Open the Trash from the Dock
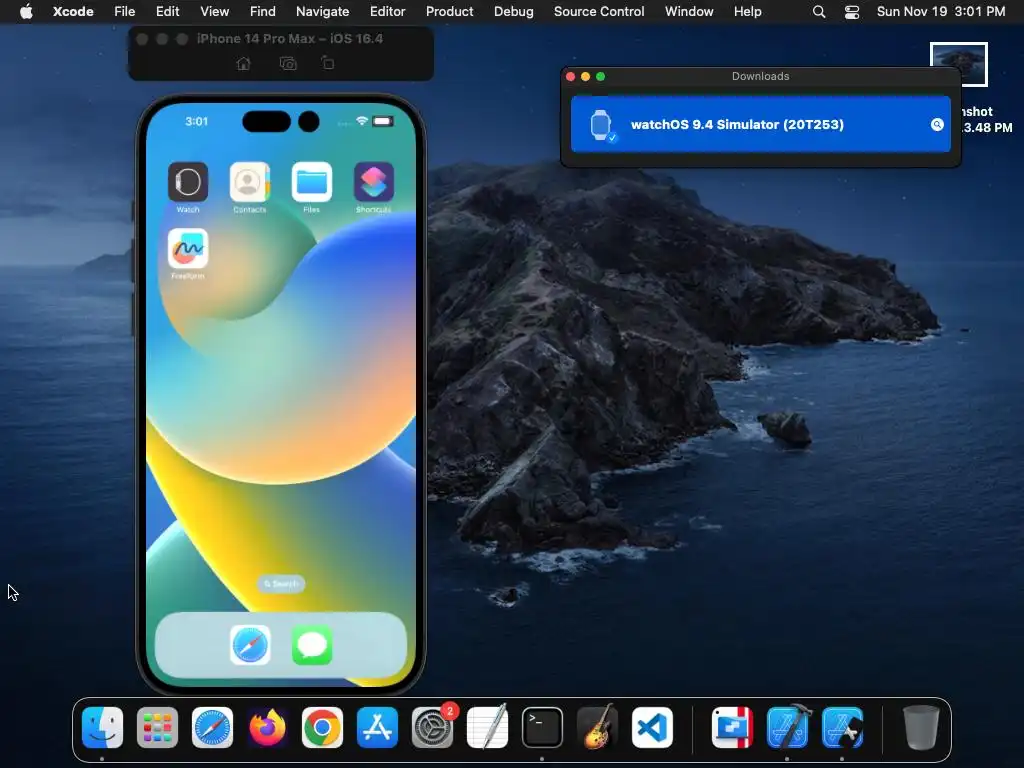 click(x=921, y=727)
